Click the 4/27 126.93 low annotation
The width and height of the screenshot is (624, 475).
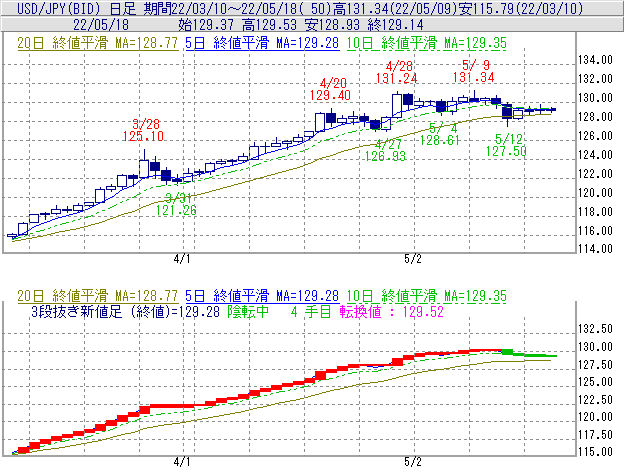(x=385, y=150)
